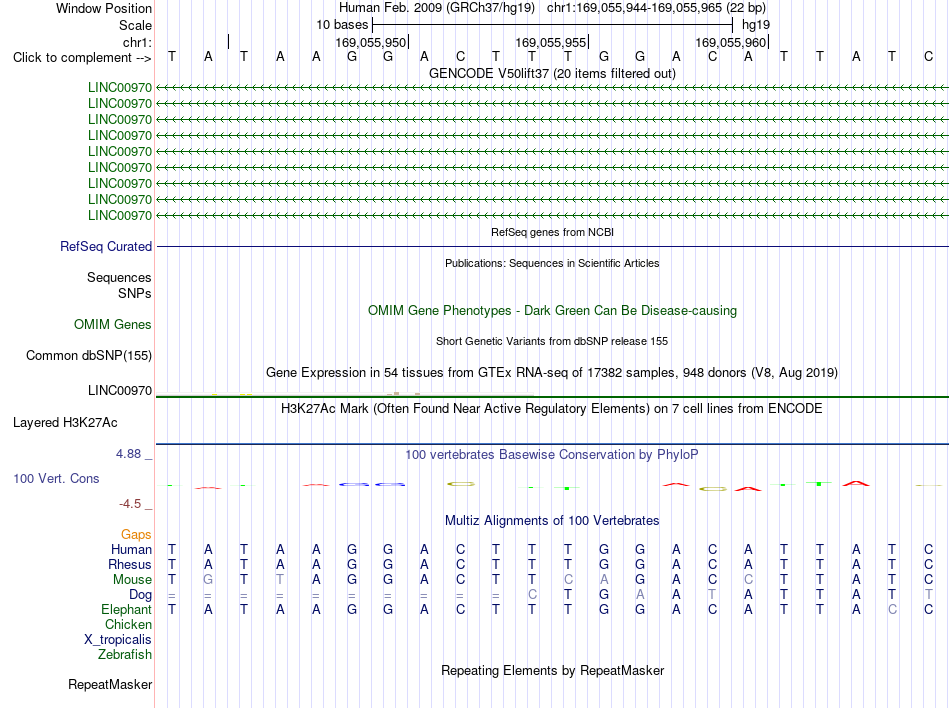
Task: Select the Dog species row label
Action: 140,595
